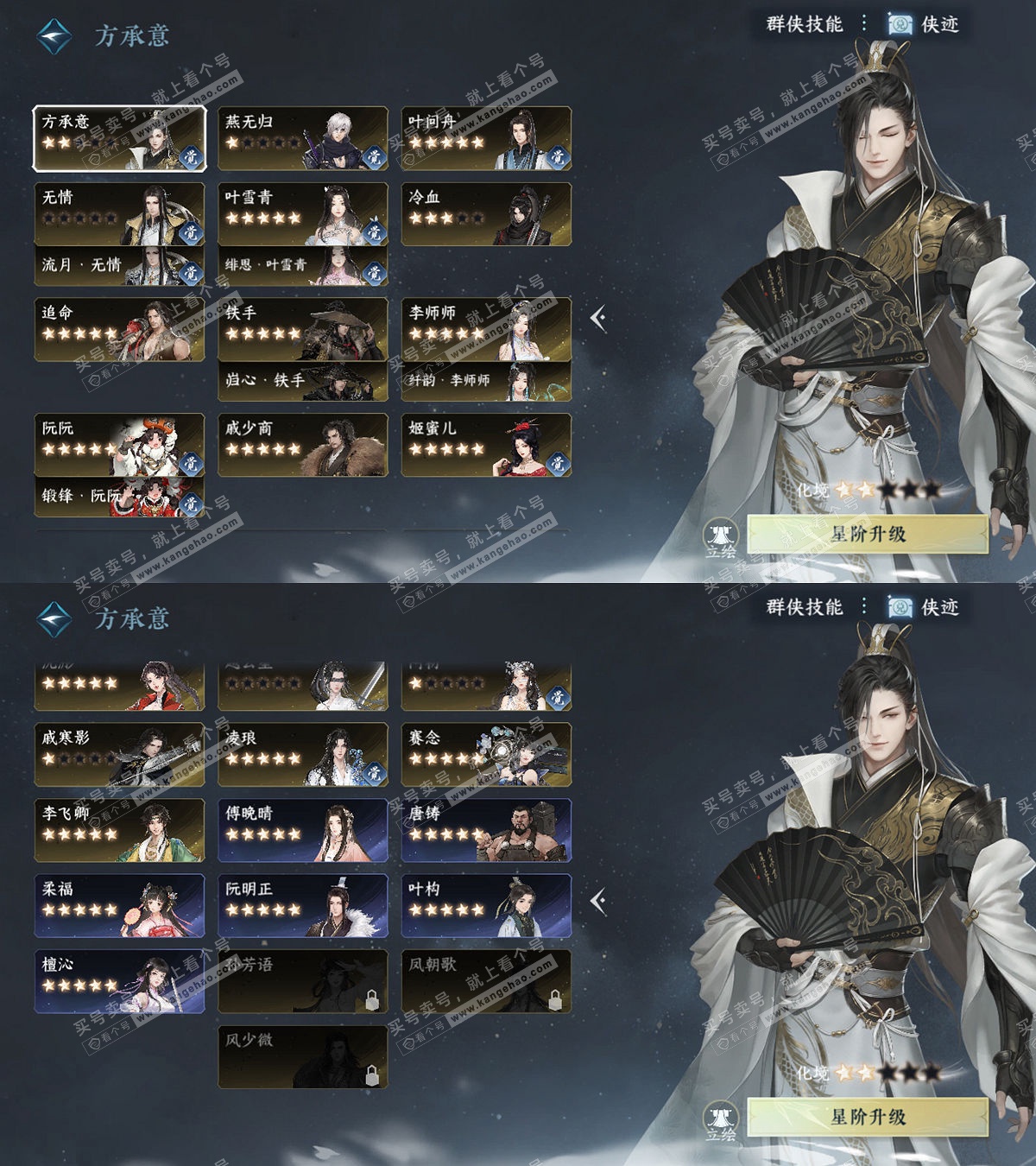Open 侠迹 tab in the upper panel

point(924,24)
